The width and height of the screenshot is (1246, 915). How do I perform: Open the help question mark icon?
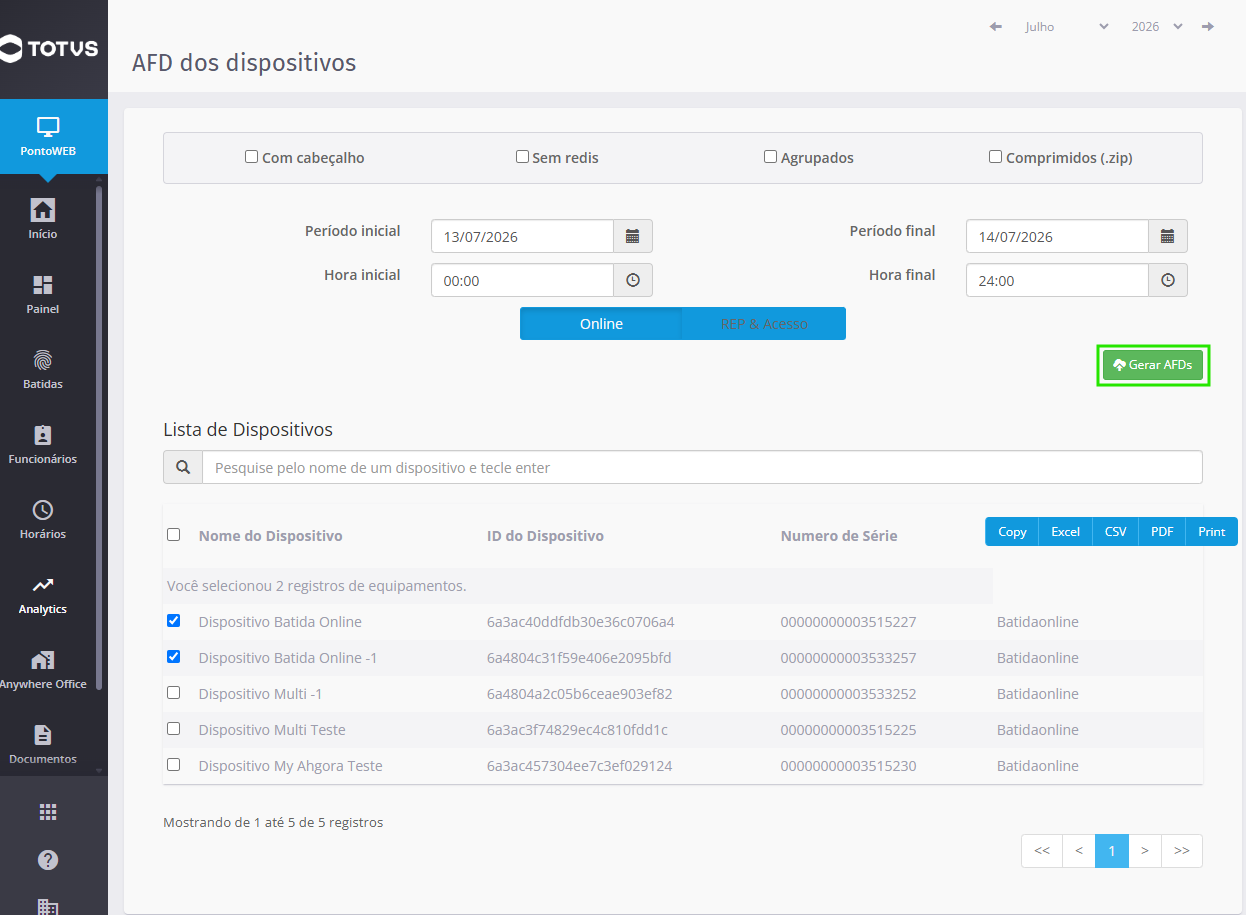point(48,860)
